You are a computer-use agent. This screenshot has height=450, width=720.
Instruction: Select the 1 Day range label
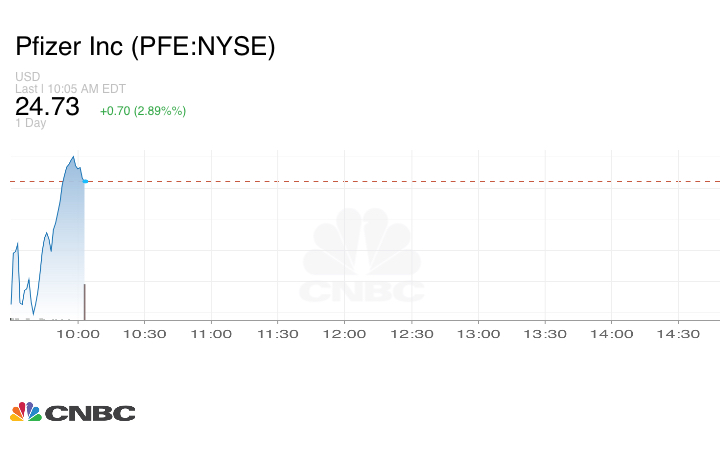[x=31, y=123]
